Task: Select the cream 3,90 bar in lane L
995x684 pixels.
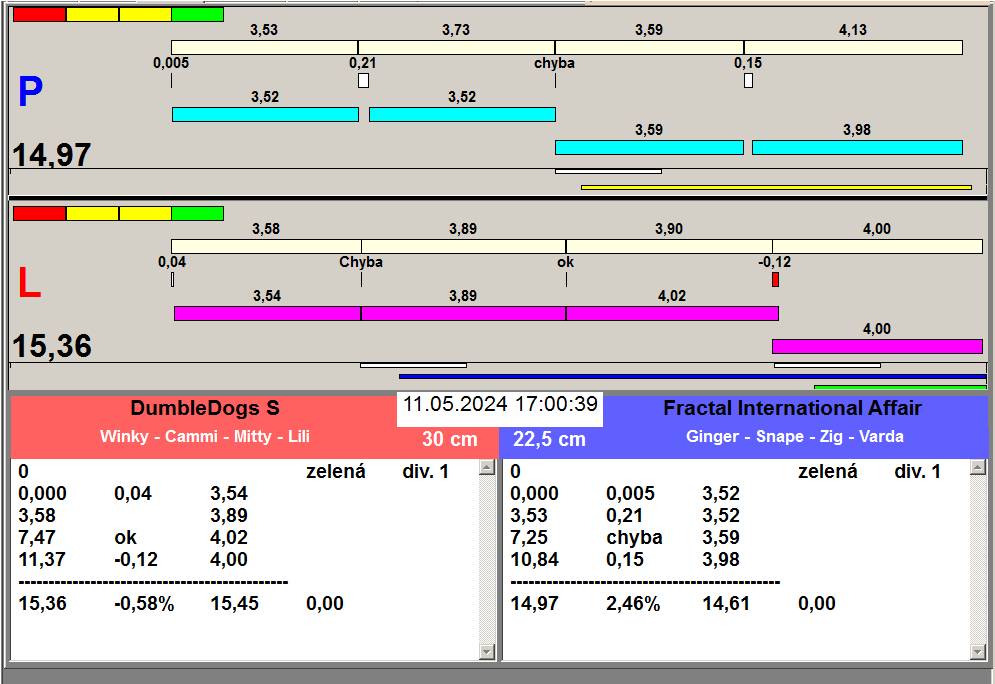Action: click(669, 247)
